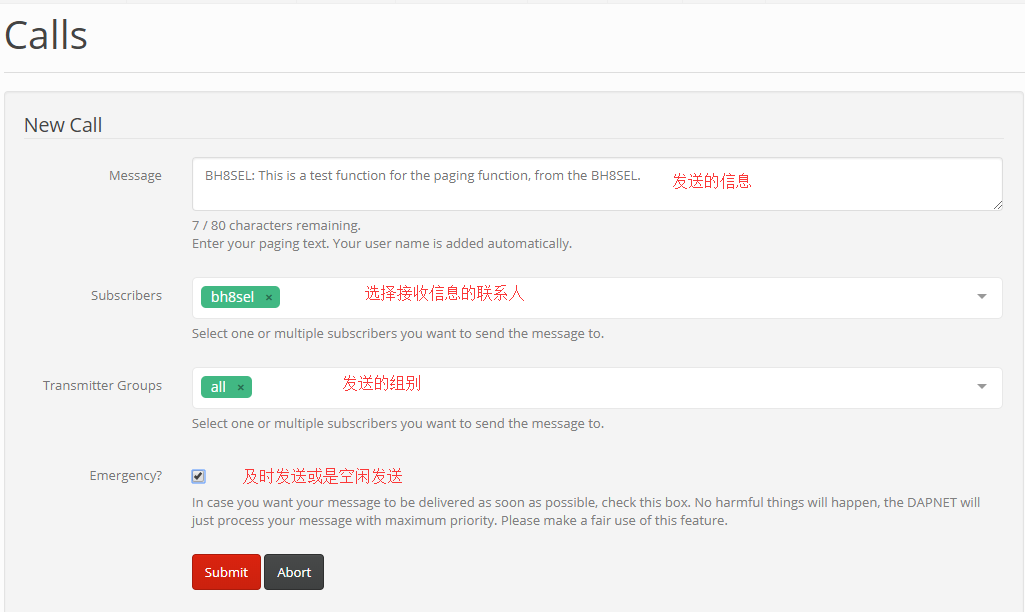Click the 'Calls' page heading
This screenshot has width=1025, height=612.
tap(46, 36)
